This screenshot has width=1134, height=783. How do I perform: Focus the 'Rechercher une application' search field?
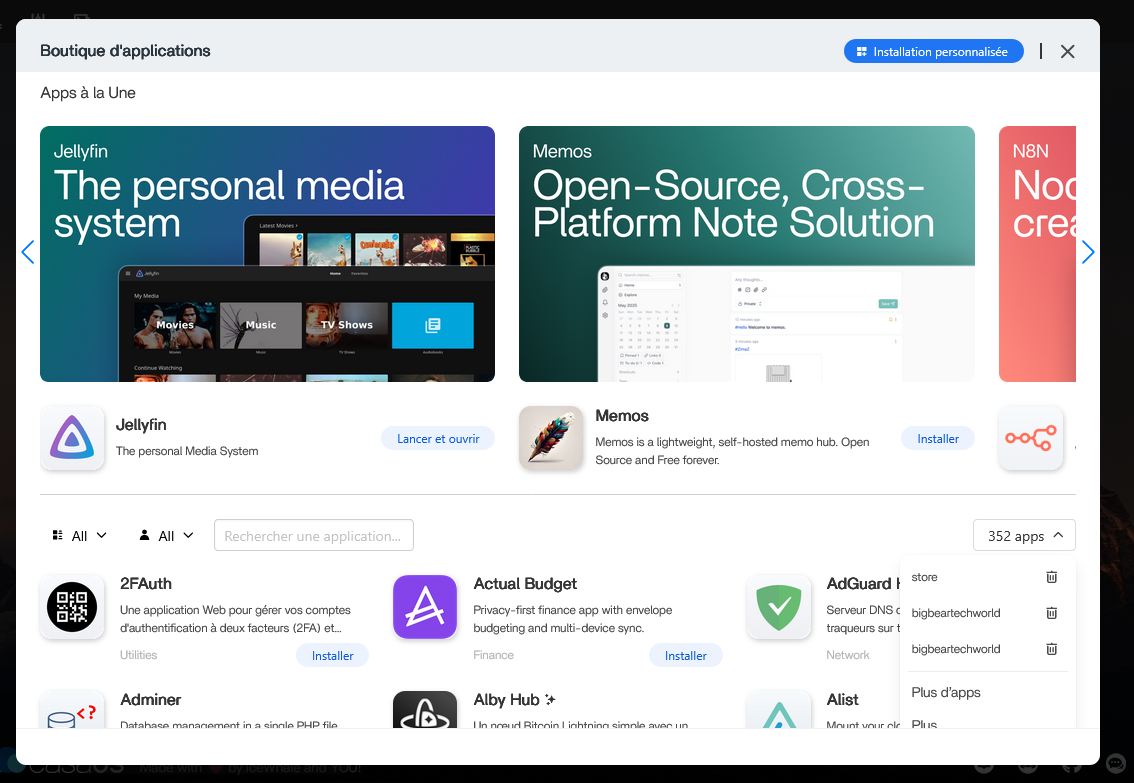pyautogui.click(x=314, y=536)
